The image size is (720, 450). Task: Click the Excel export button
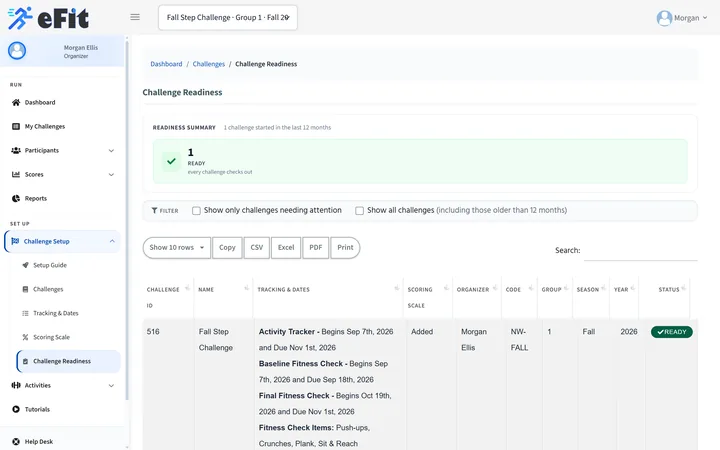click(x=286, y=248)
